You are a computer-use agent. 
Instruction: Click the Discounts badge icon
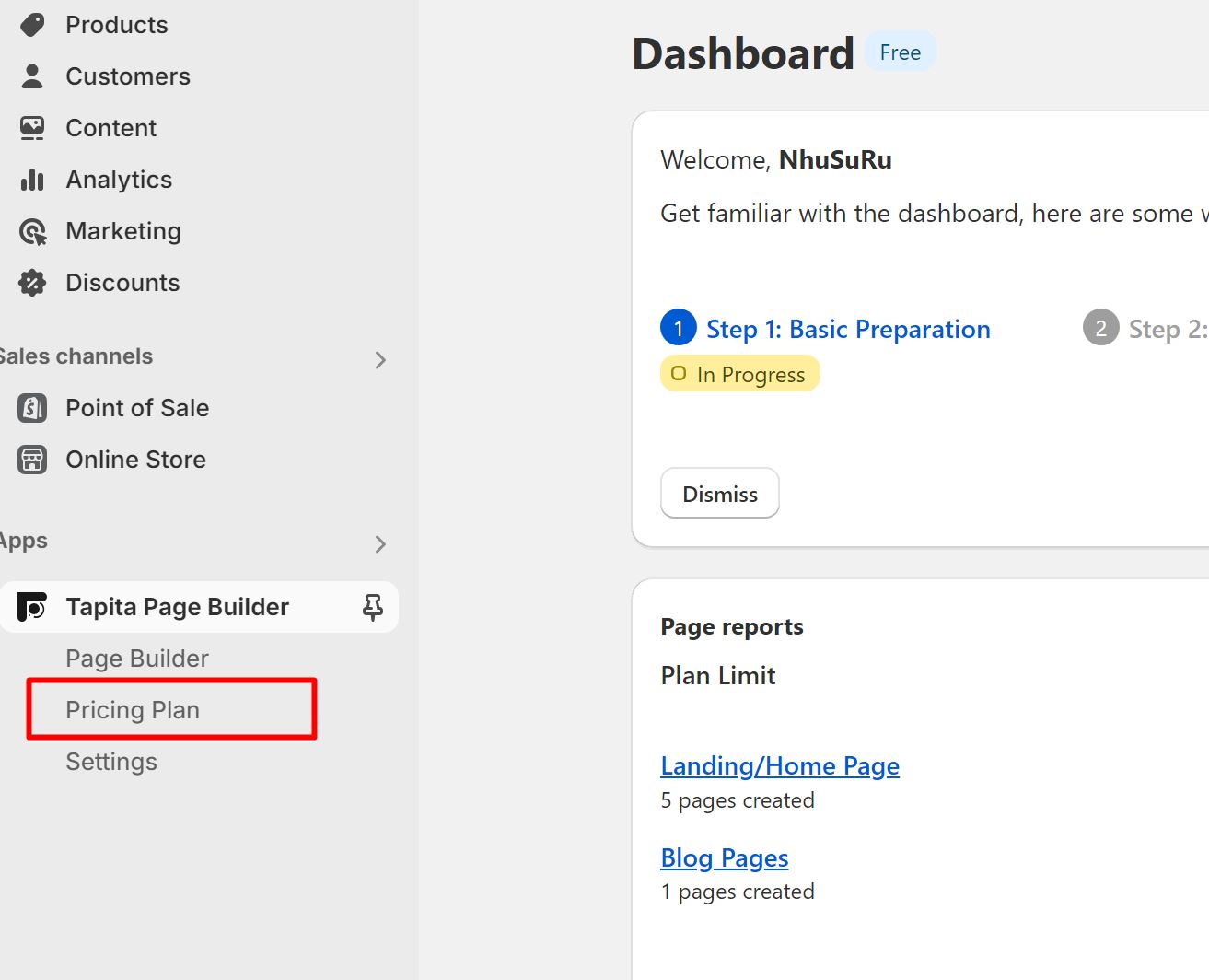(x=32, y=283)
